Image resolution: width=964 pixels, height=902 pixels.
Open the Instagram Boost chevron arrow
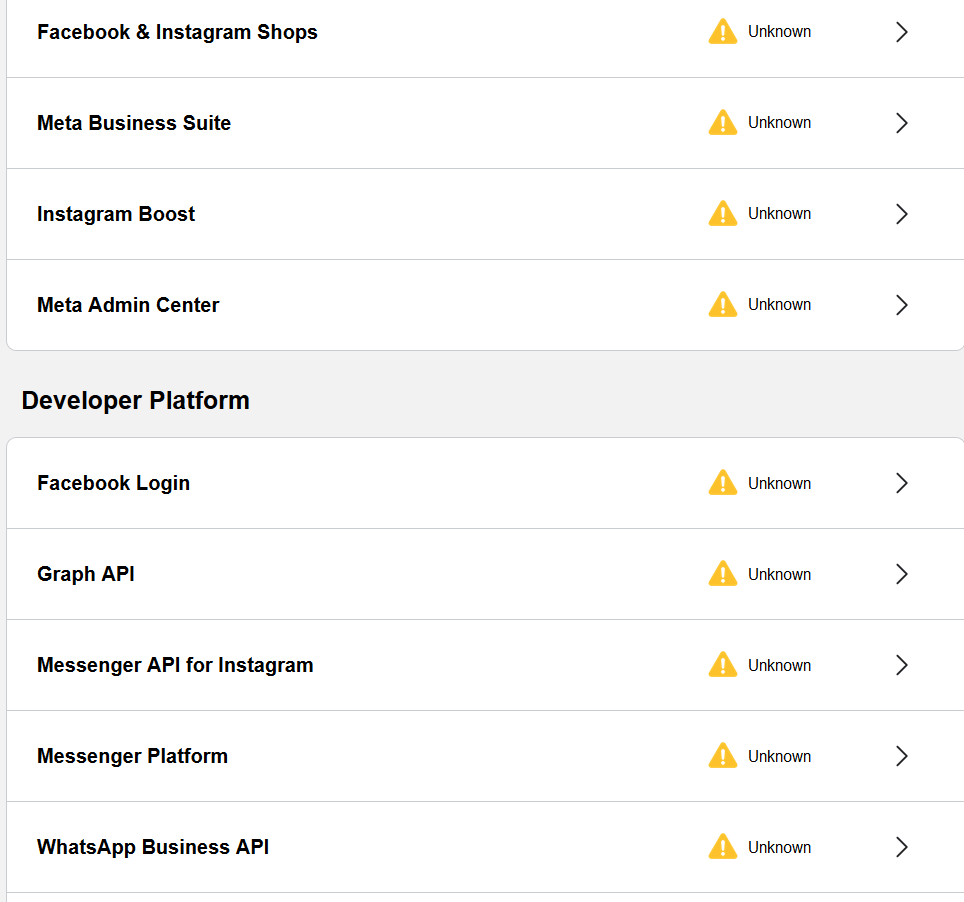point(901,214)
